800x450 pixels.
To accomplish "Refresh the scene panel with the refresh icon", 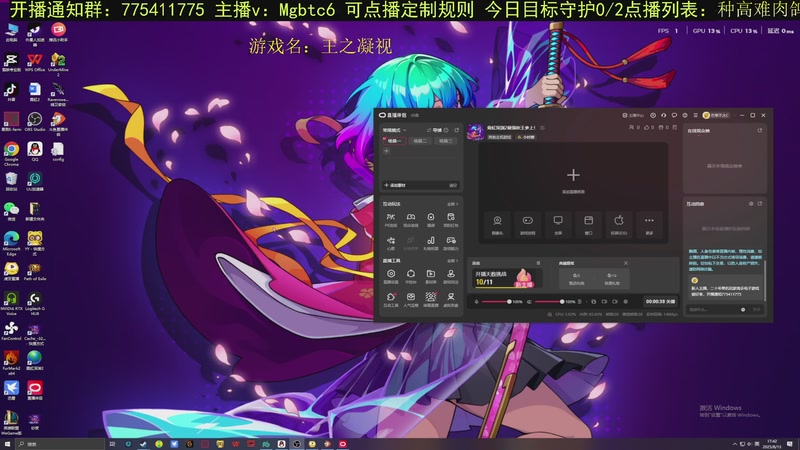I will [457, 130].
